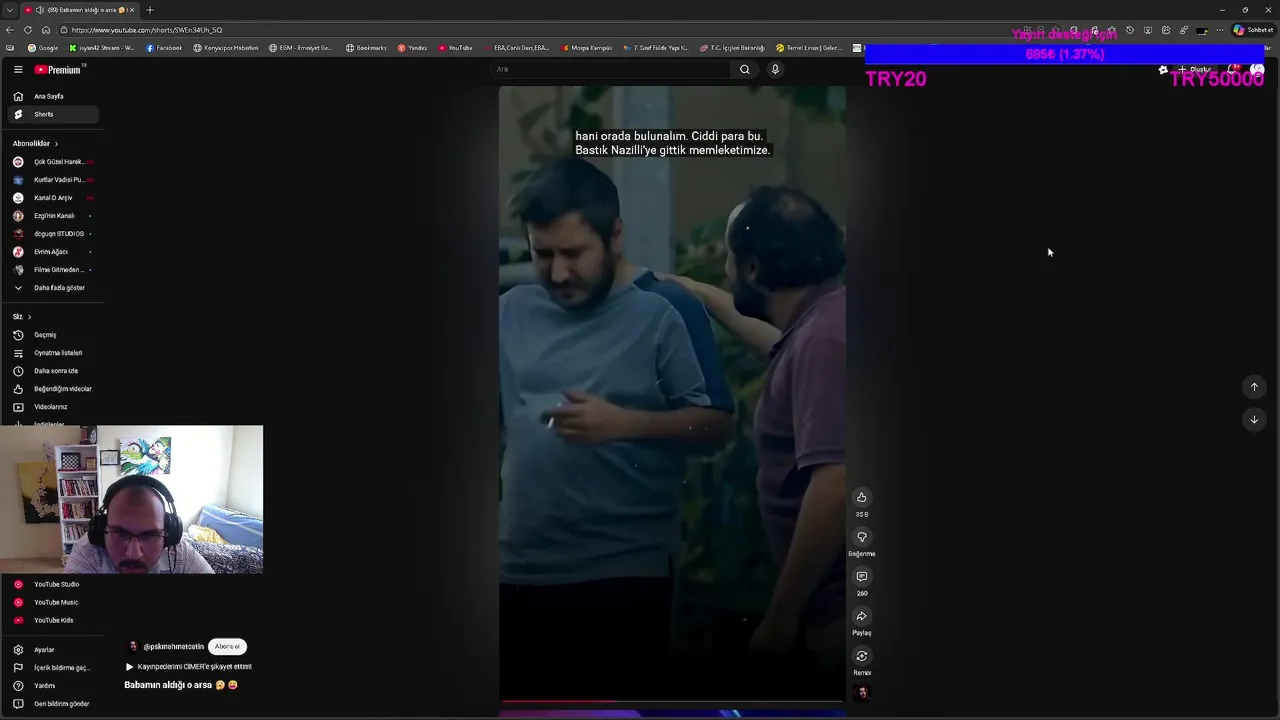The height and width of the screenshot is (720, 1280).
Task: Open YouTube Music
Action: click(x=52, y=602)
